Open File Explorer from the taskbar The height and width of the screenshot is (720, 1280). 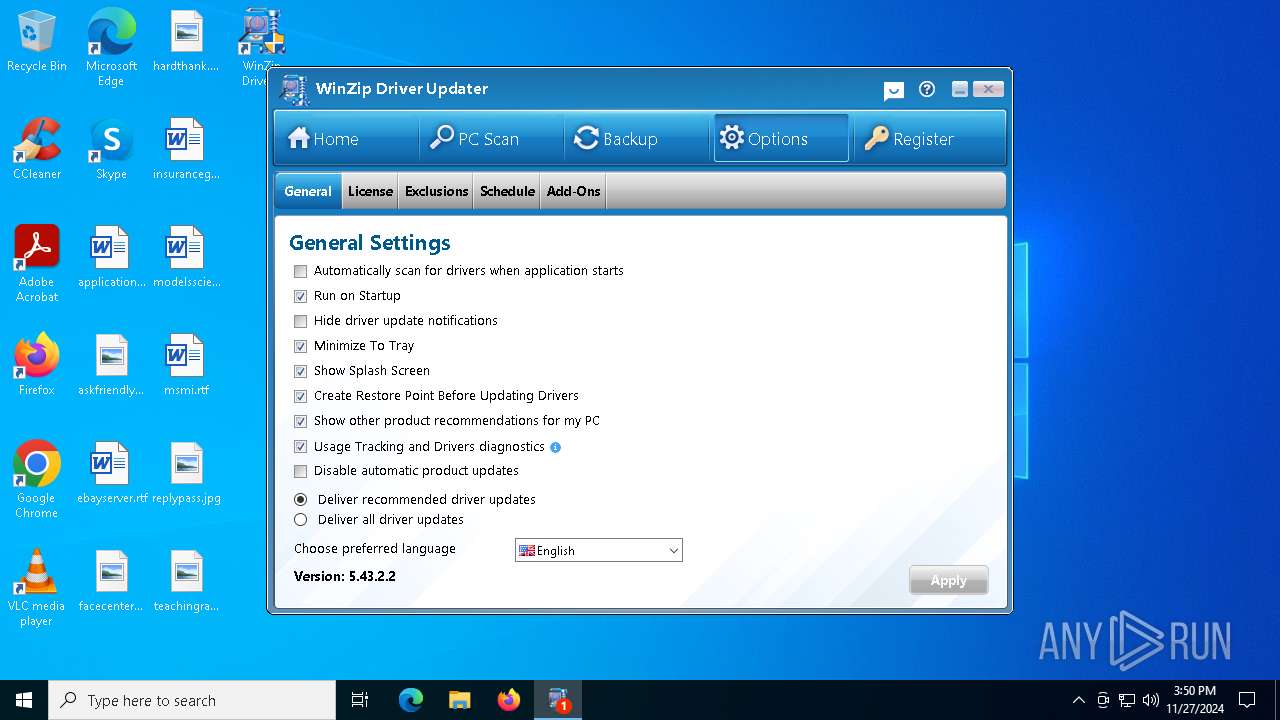(x=459, y=700)
